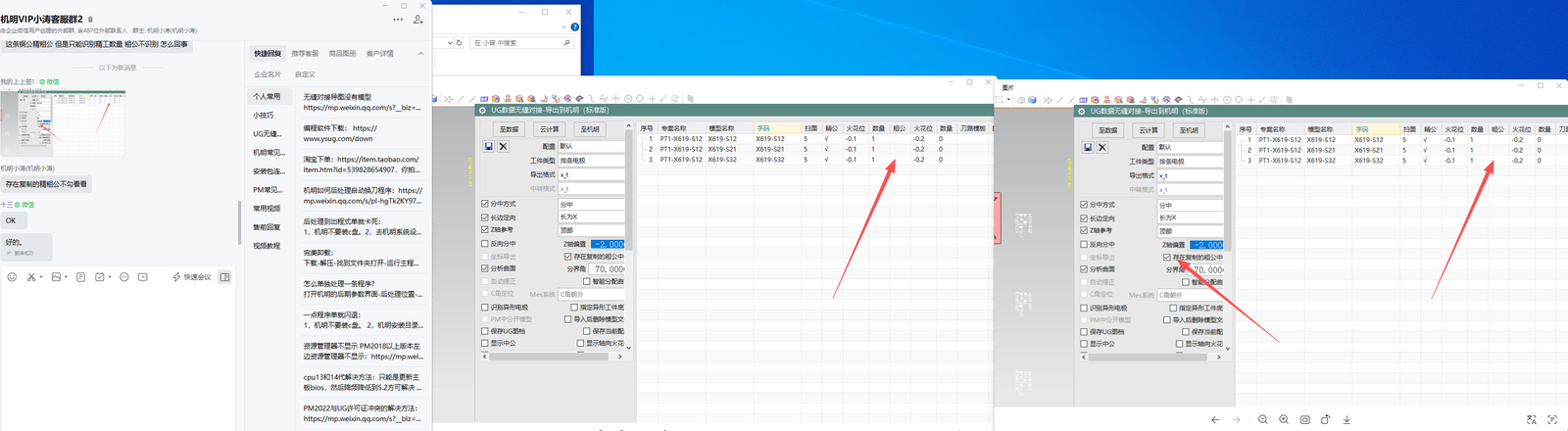This screenshot has width=1568, height=431.
Task: Open the 自定义 sub-tab
Action: [305, 74]
